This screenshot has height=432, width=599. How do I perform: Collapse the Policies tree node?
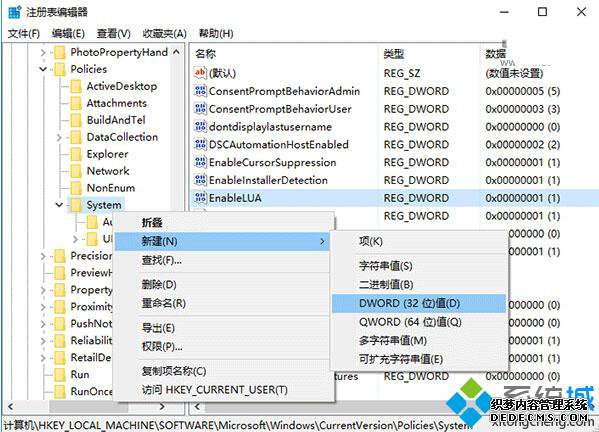pos(43,69)
